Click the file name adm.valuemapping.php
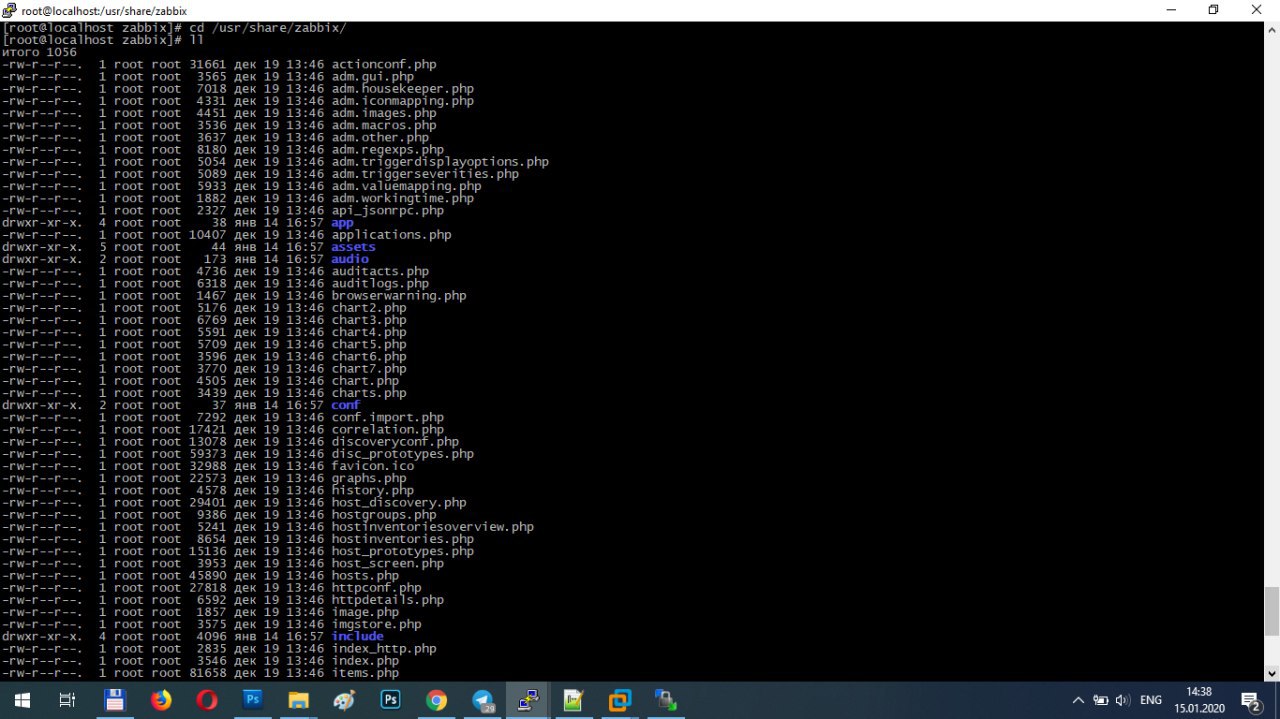The width and height of the screenshot is (1280, 719). [406, 186]
